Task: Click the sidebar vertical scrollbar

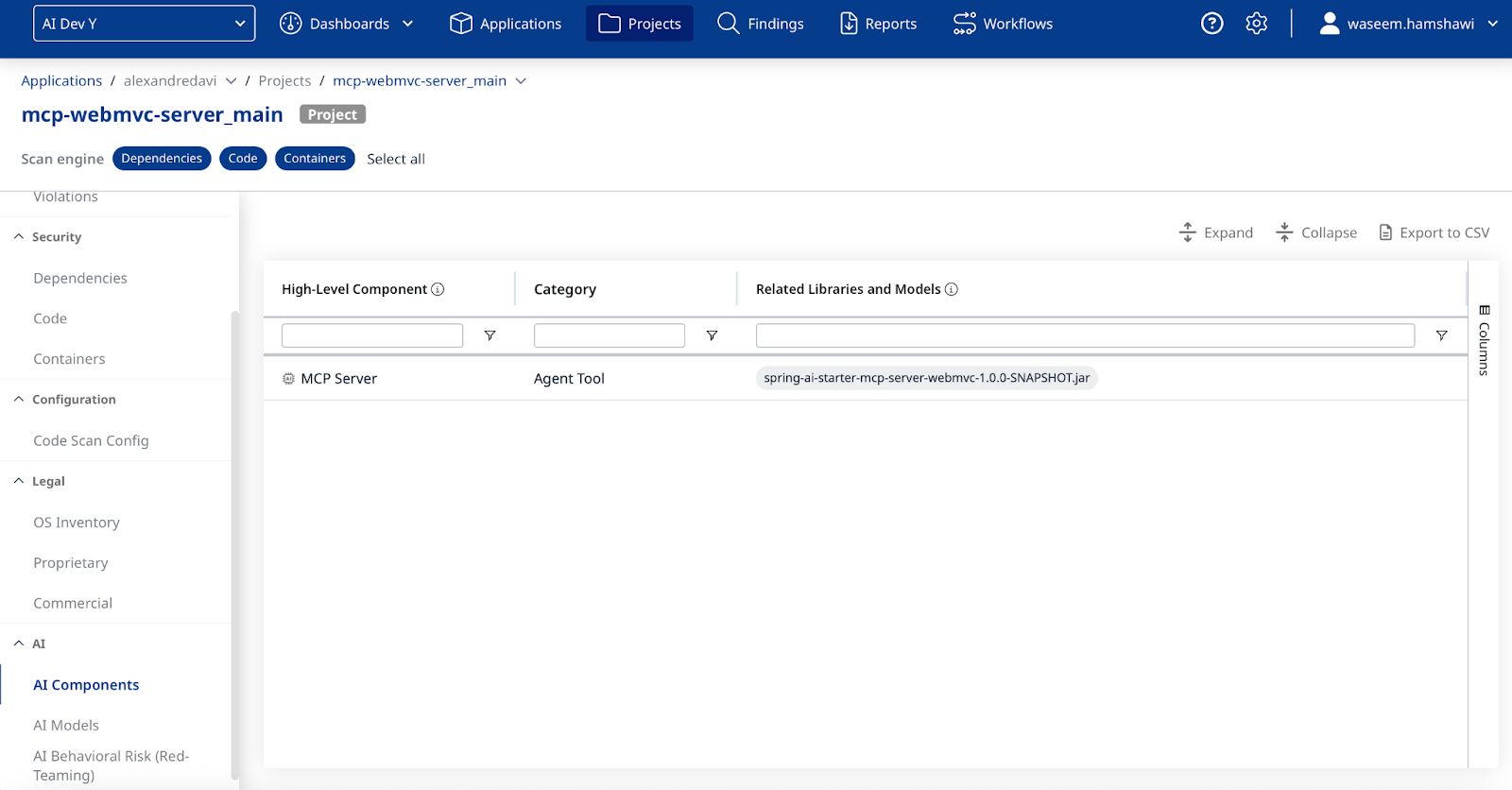Action: click(234, 544)
